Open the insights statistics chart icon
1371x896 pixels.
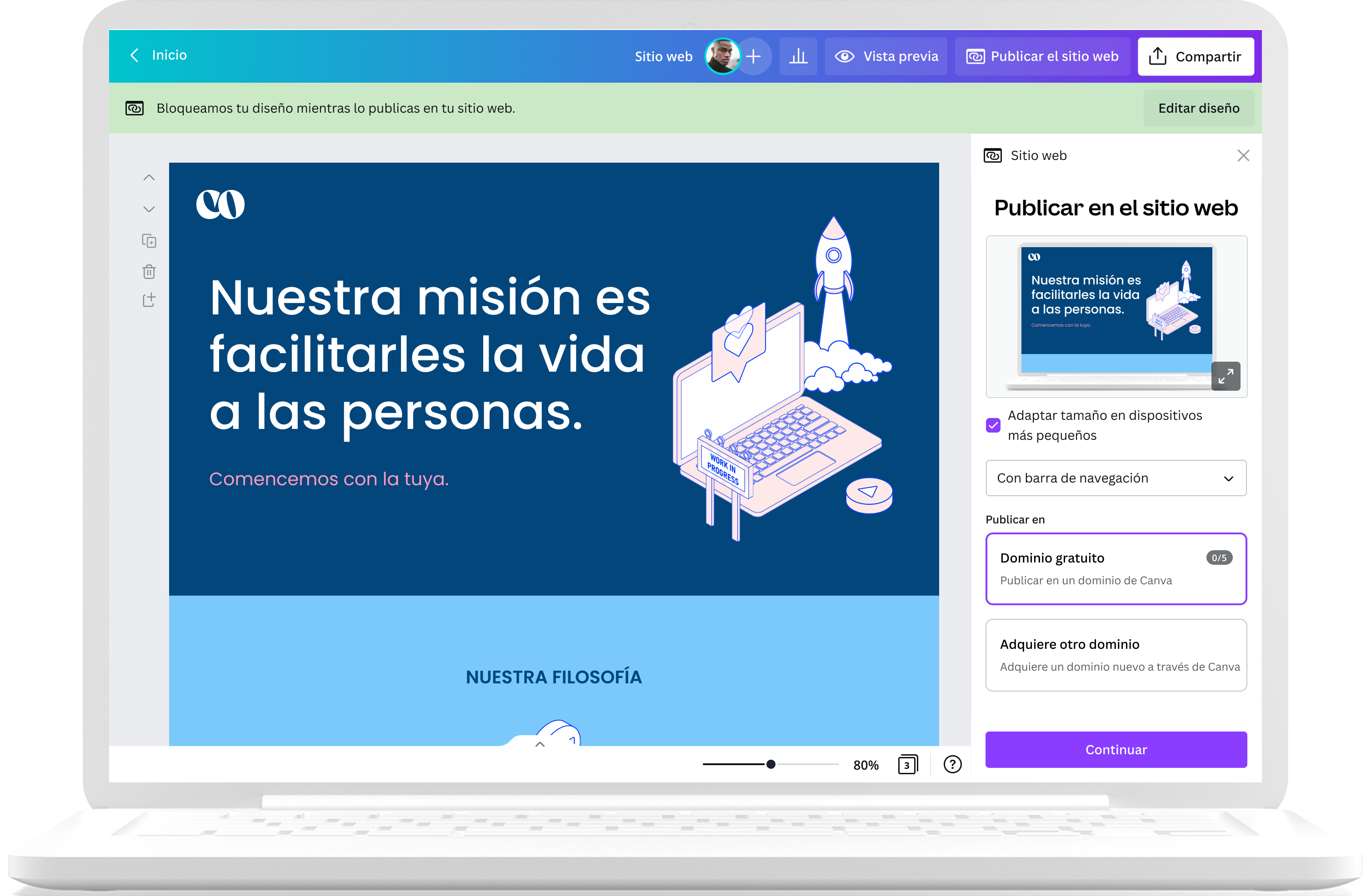[x=798, y=56]
